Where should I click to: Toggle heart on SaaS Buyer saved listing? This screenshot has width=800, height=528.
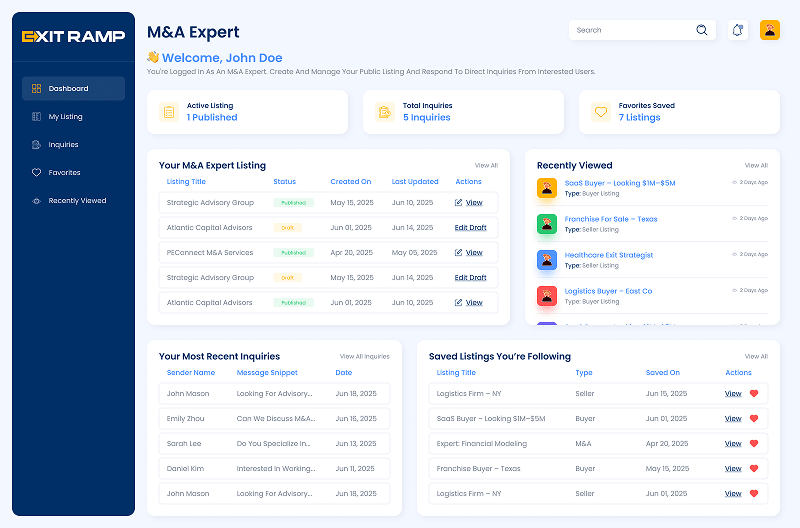coord(754,418)
